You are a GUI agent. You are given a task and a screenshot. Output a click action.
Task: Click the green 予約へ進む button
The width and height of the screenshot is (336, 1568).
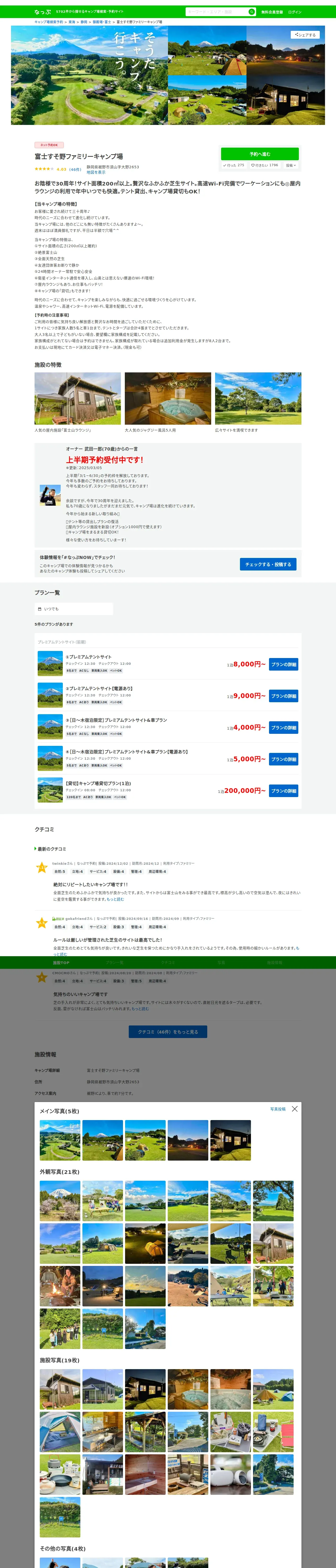coord(260,154)
